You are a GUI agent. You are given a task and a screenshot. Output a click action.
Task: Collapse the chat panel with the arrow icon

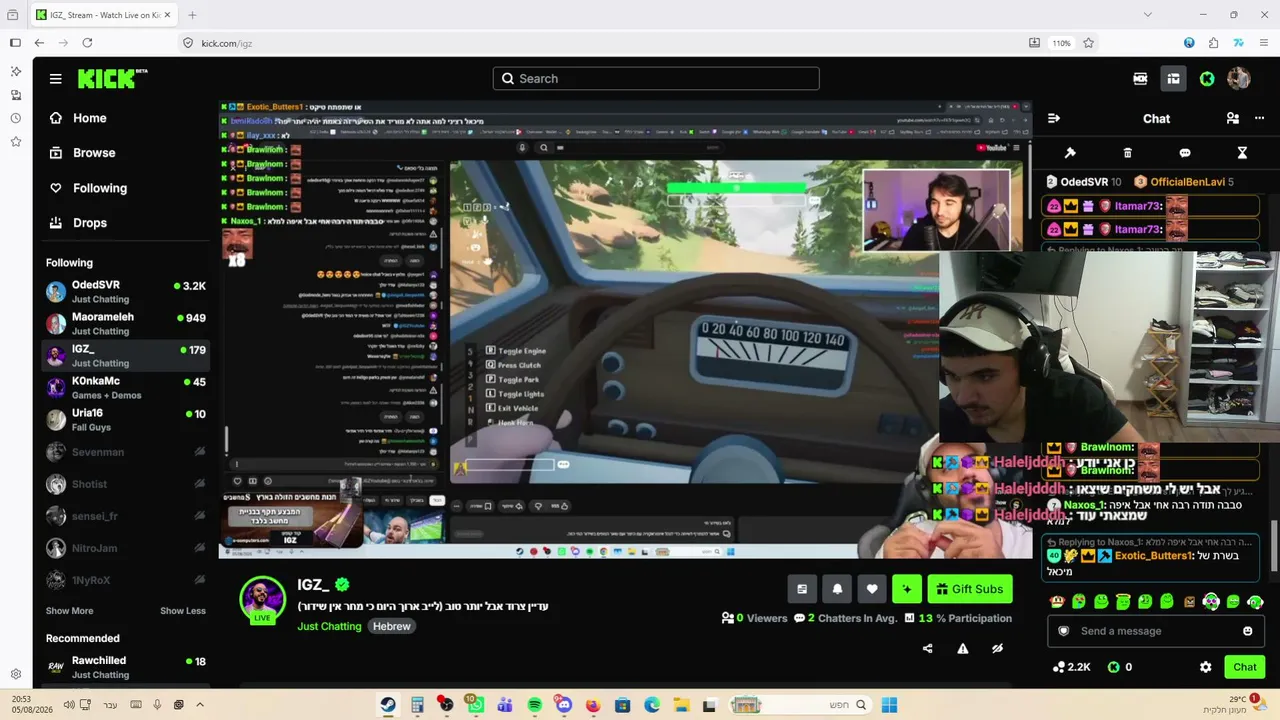[1053, 118]
